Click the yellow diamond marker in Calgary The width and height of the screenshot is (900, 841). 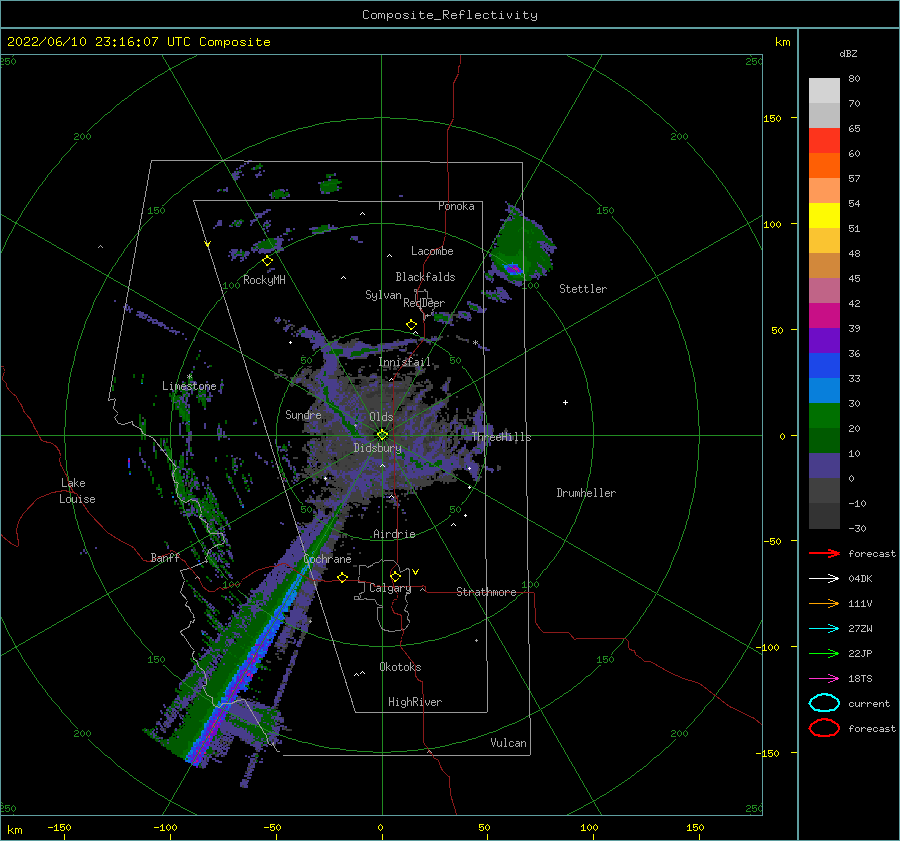click(395, 576)
